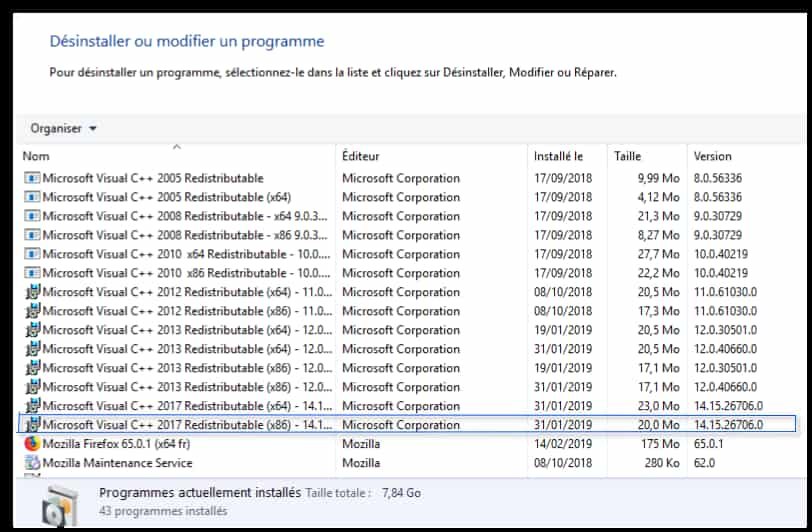Click the installed programs icon in details pane
The height and width of the screenshot is (532, 812).
pyautogui.click(x=60, y=505)
